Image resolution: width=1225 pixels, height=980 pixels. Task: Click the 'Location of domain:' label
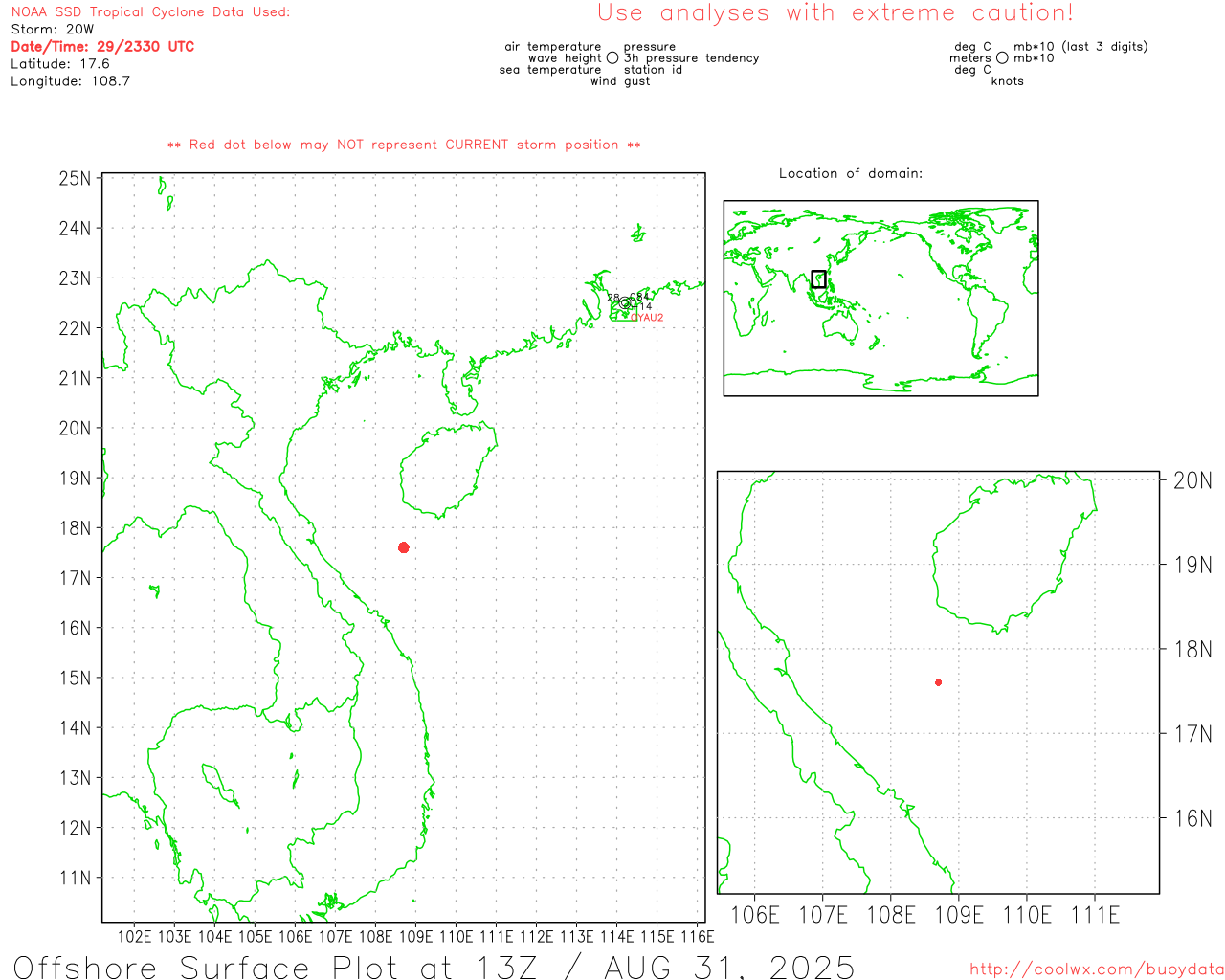point(851,174)
